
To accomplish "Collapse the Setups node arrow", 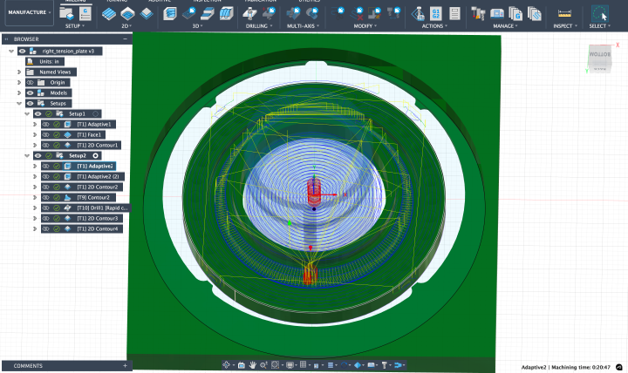I will [19, 103].
